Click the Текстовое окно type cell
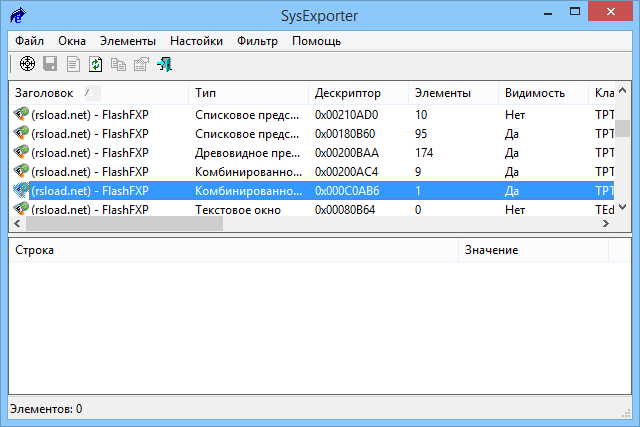The width and height of the screenshot is (640, 427). 238,209
